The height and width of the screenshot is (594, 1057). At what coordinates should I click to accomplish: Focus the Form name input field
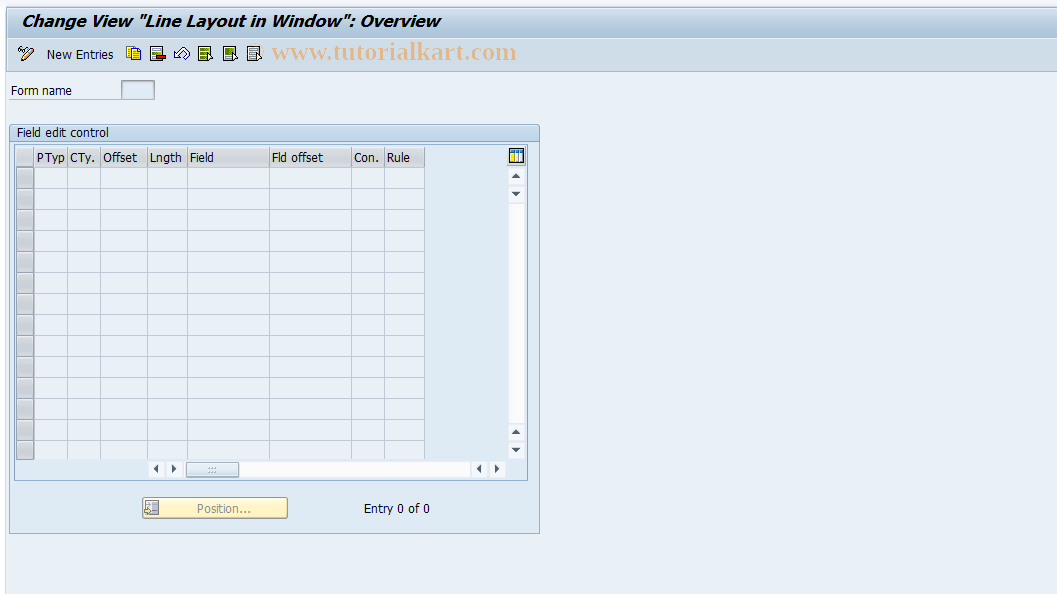(x=138, y=90)
